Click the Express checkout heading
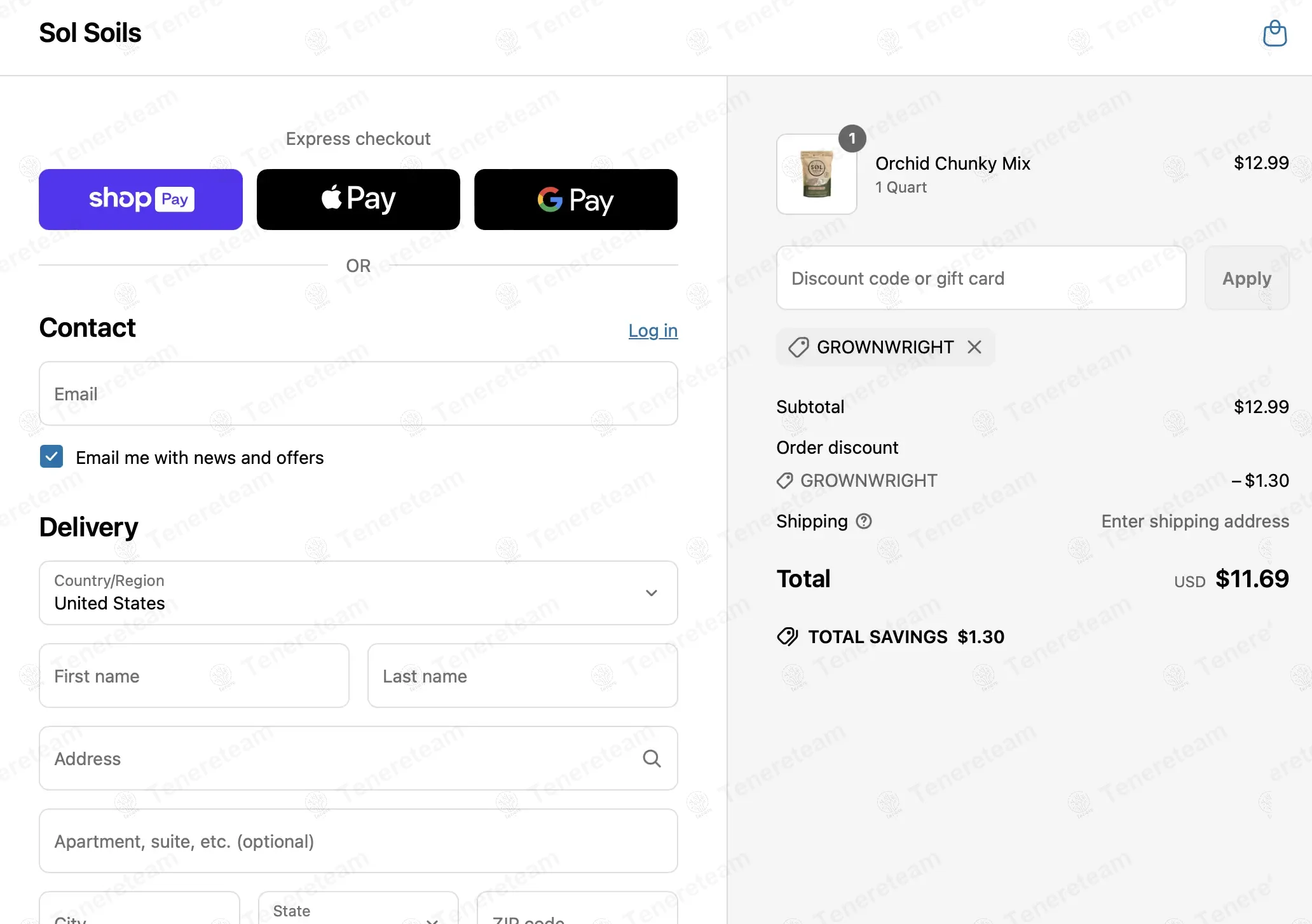This screenshot has width=1312, height=924. [x=358, y=139]
